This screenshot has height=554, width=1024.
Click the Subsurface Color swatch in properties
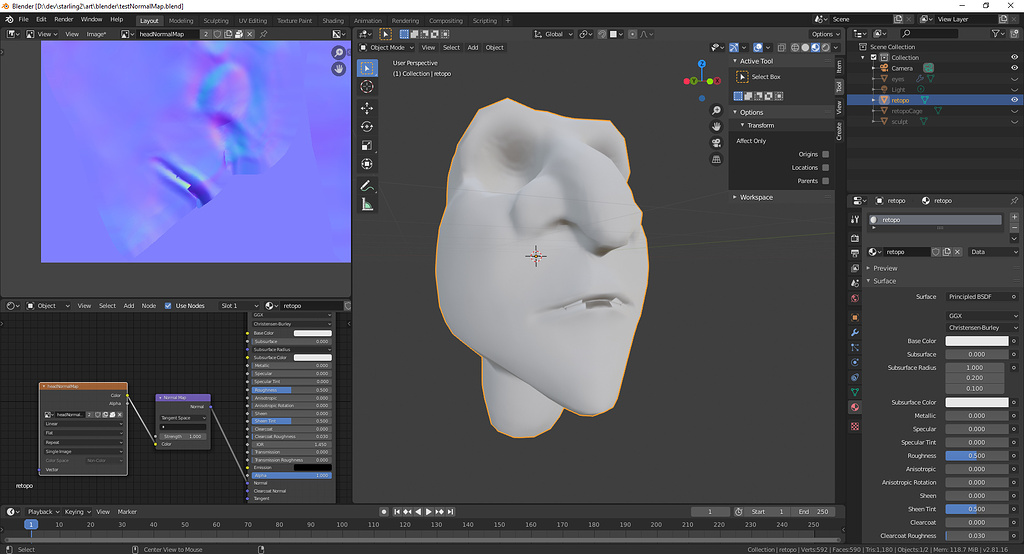point(977,402)
